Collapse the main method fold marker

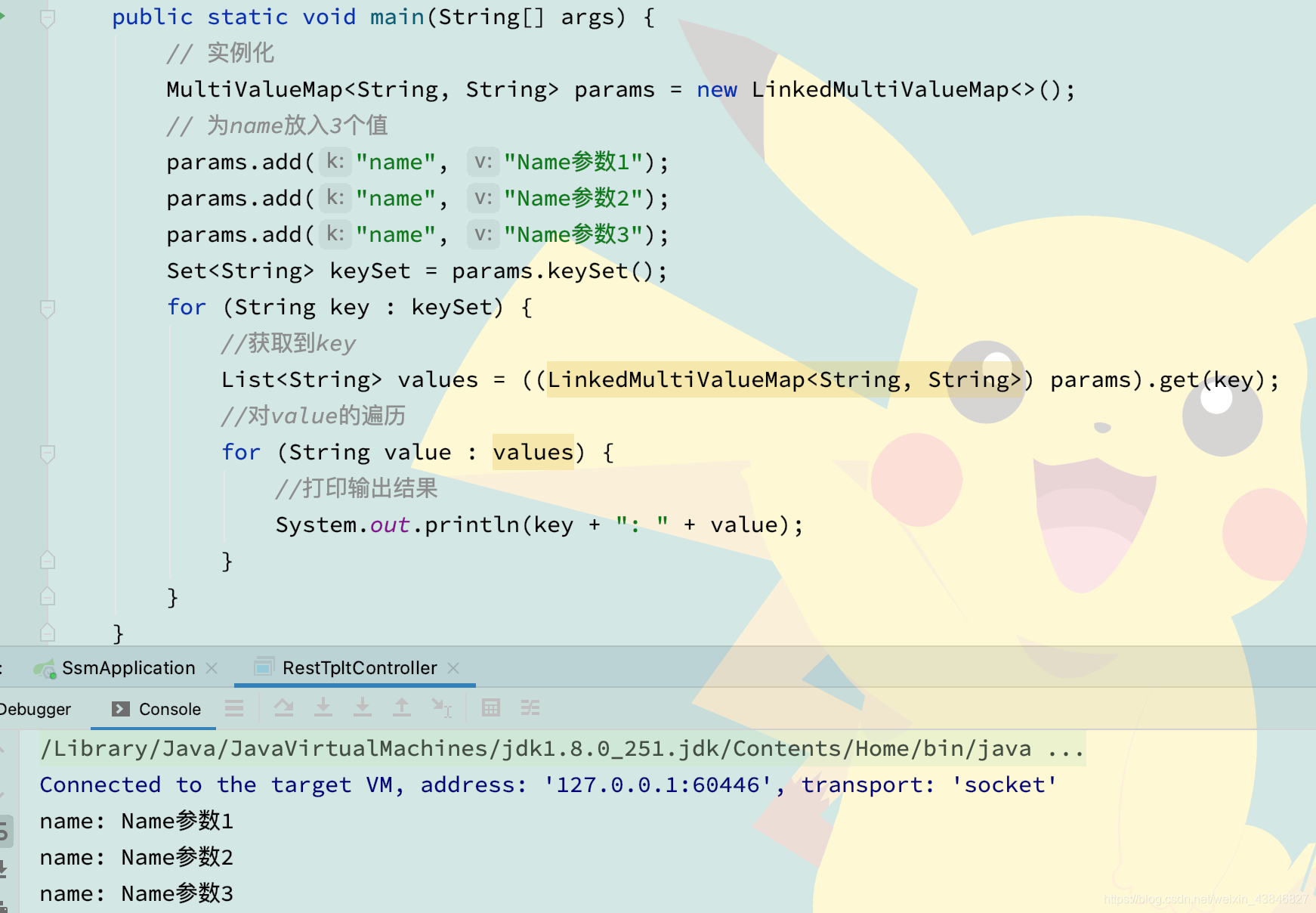[x=47, y=18]
